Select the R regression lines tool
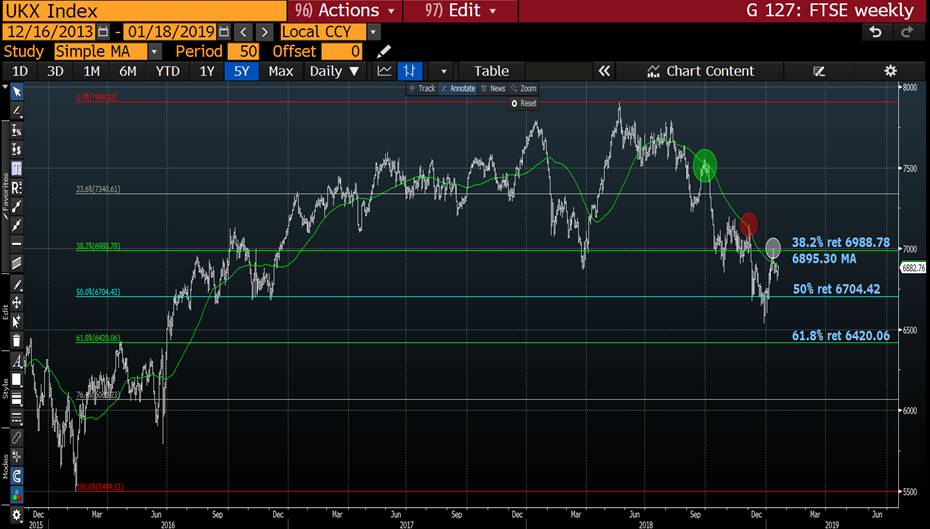The image size is (930, 529). [17, 187]
